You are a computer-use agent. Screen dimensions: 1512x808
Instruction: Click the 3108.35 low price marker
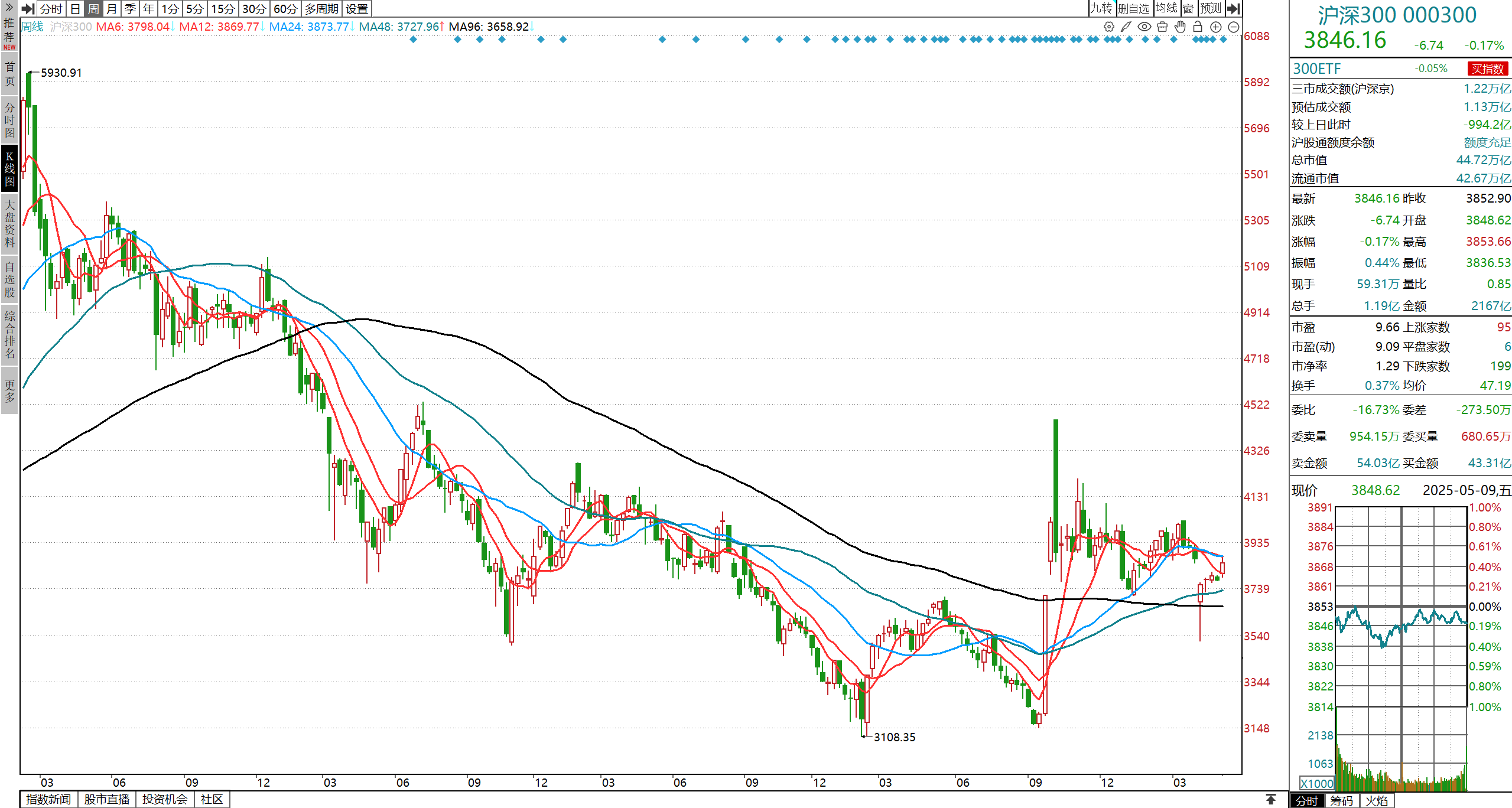coord(895,737)
